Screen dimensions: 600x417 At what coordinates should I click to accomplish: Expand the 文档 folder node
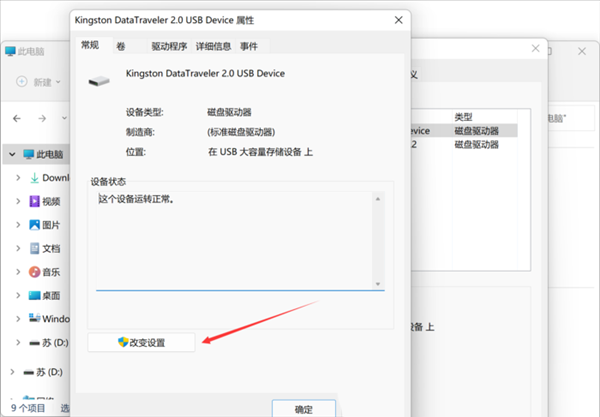pos(18,248)
